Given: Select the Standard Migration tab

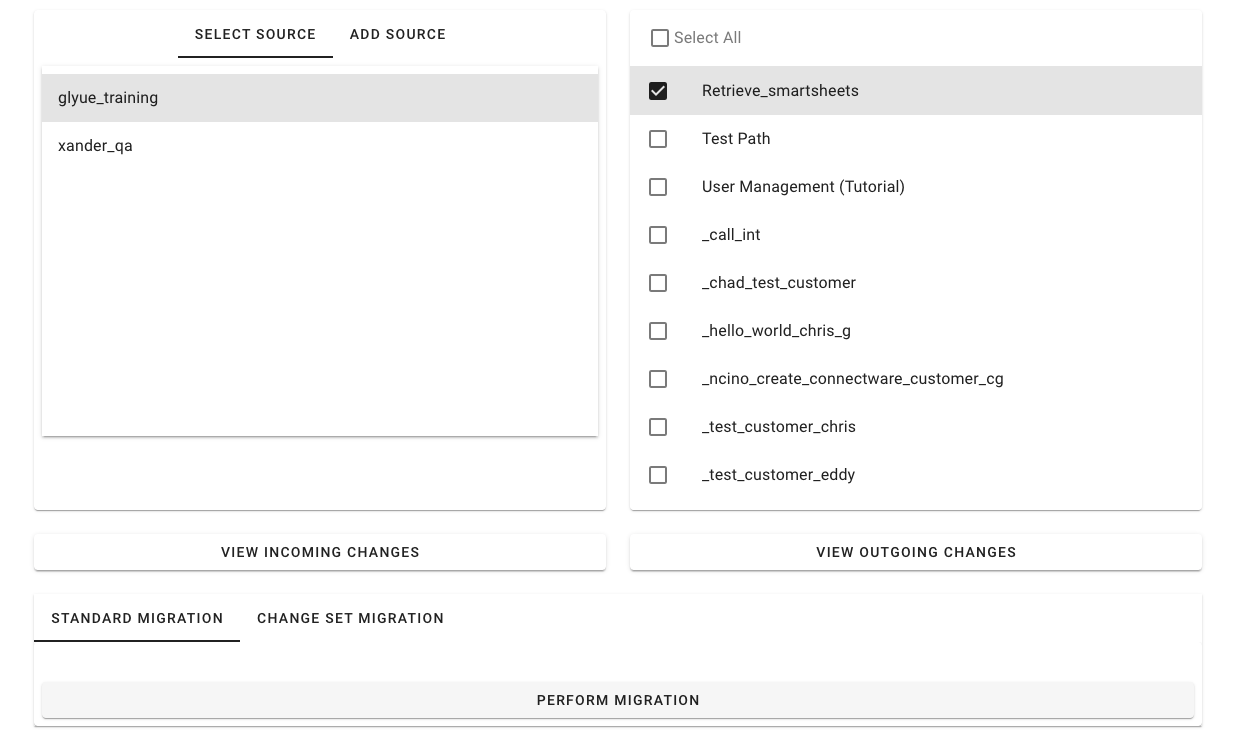Looking at the screenshot, I should [x=137, y=619].
